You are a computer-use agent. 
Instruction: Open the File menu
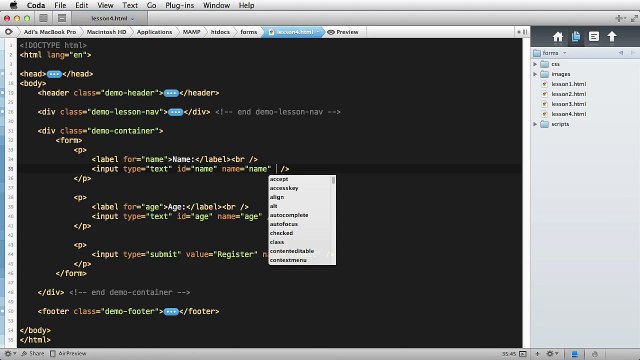(x=60, y=5)
